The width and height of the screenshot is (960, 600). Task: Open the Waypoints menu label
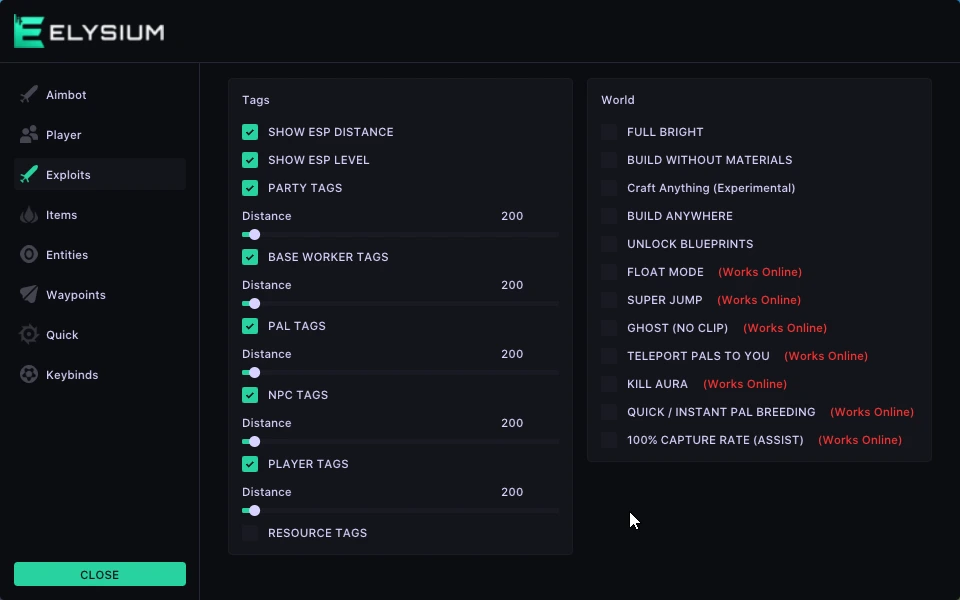pos(76,295)
